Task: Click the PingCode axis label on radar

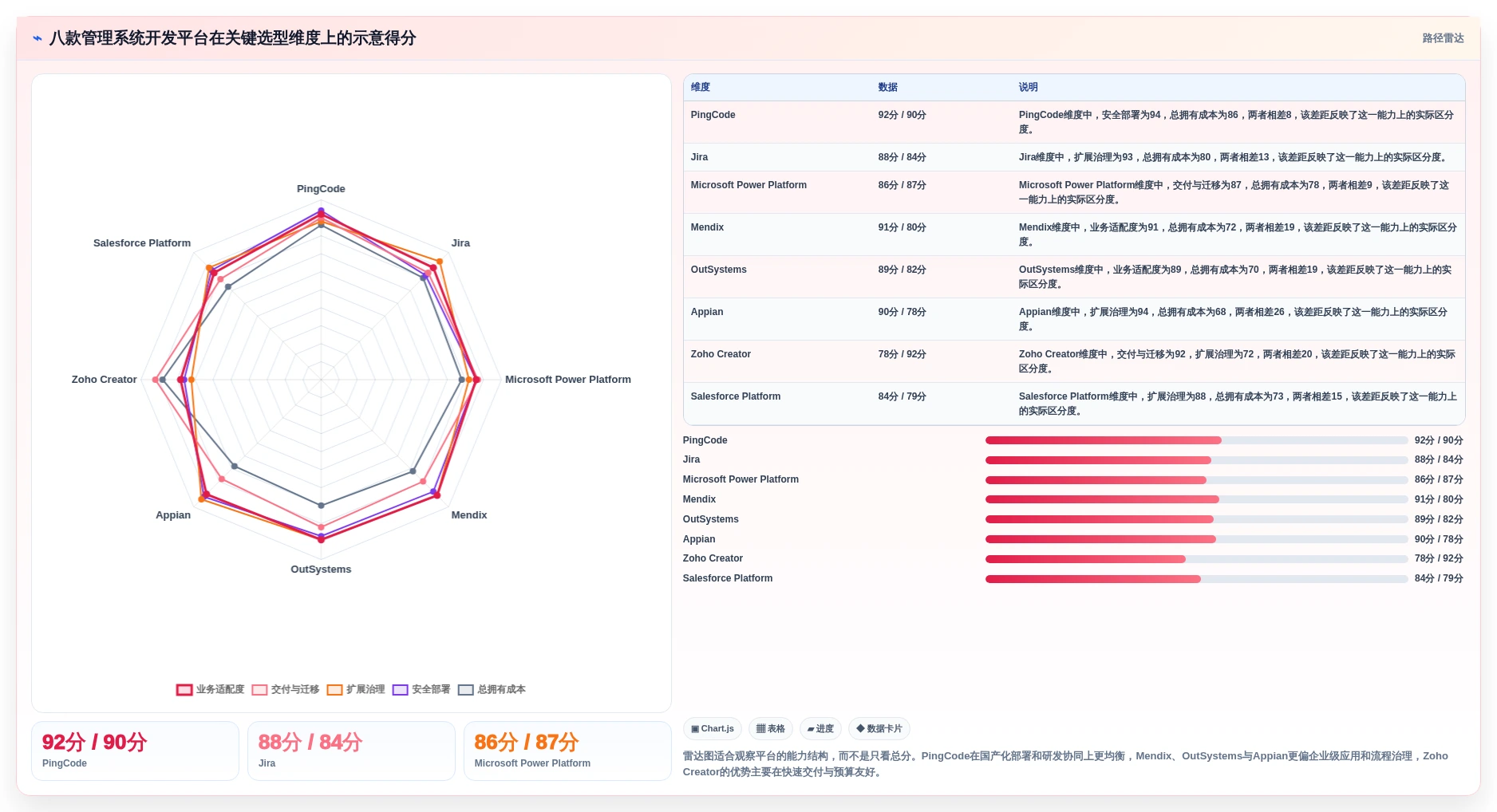Action: click(321, 189)
